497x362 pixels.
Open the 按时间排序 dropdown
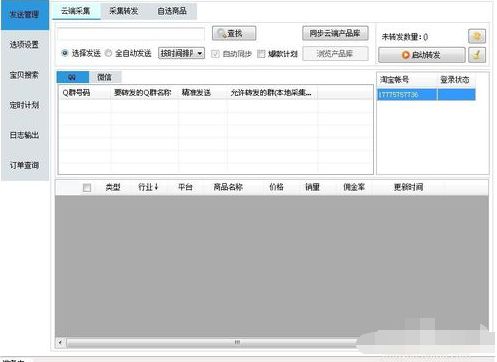point(181,53)
